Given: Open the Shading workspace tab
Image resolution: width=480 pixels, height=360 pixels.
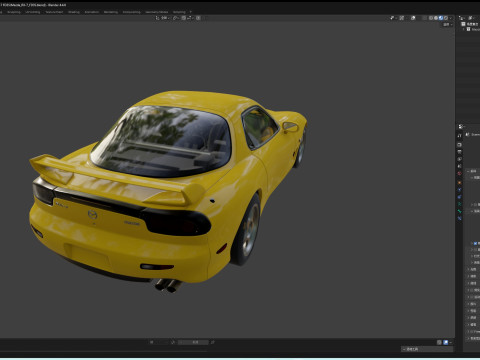Looking at the screenshot, I should tap(74, 12).
